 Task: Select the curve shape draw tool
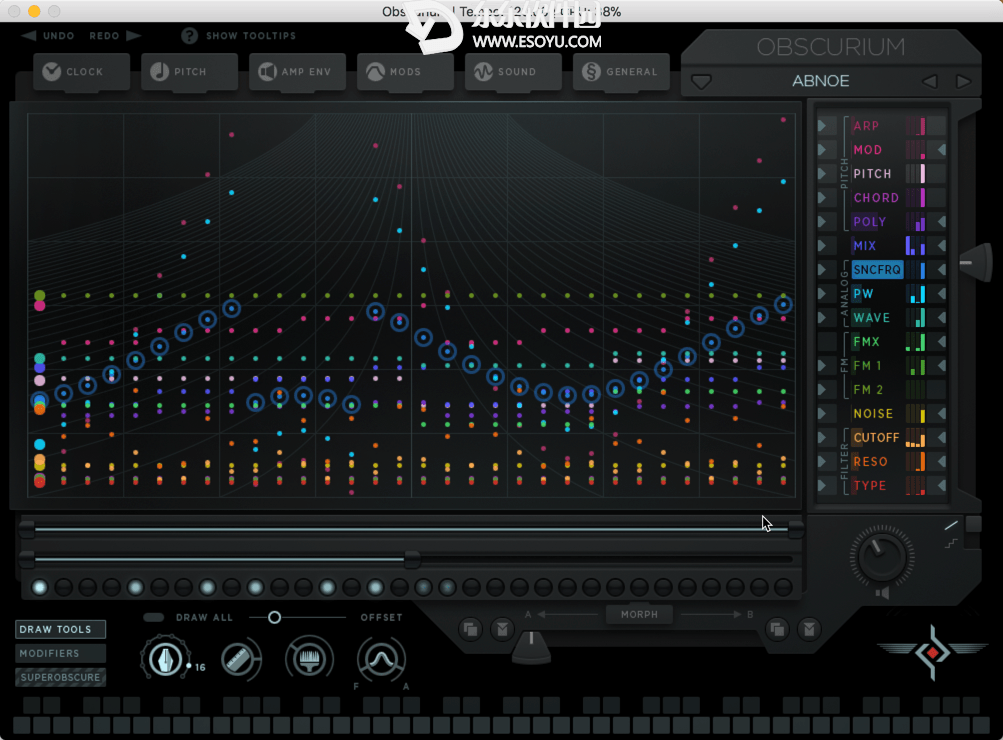[381, 659]
